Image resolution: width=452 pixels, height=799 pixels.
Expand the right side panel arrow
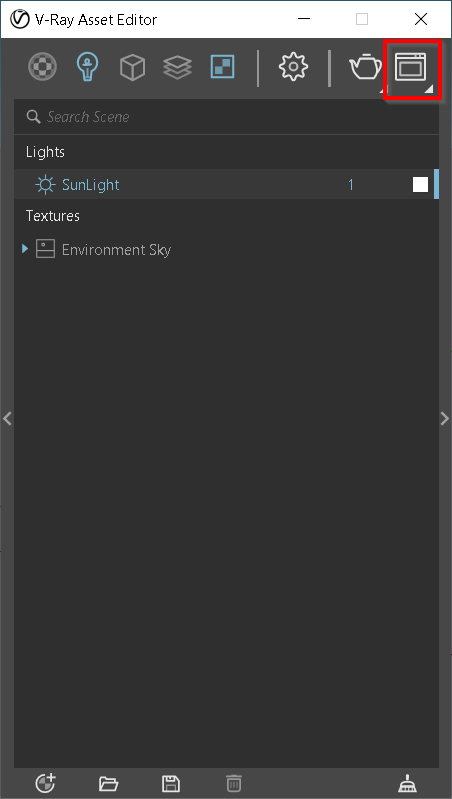(444, 419)
